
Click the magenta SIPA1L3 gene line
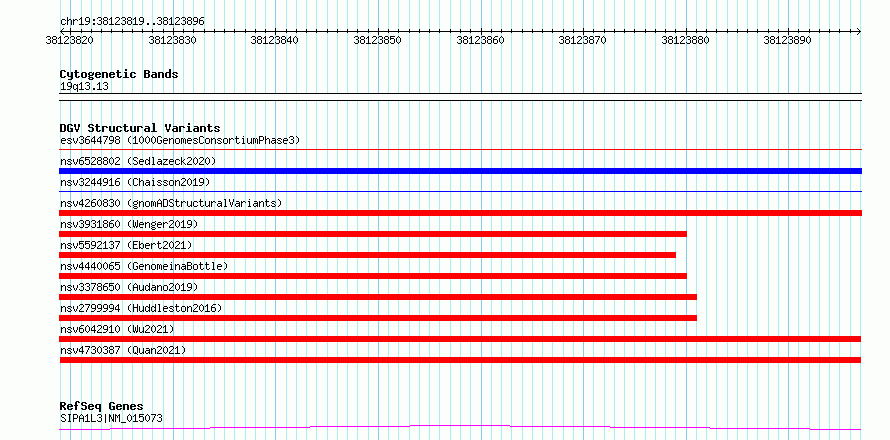click(x=460, y=428)
